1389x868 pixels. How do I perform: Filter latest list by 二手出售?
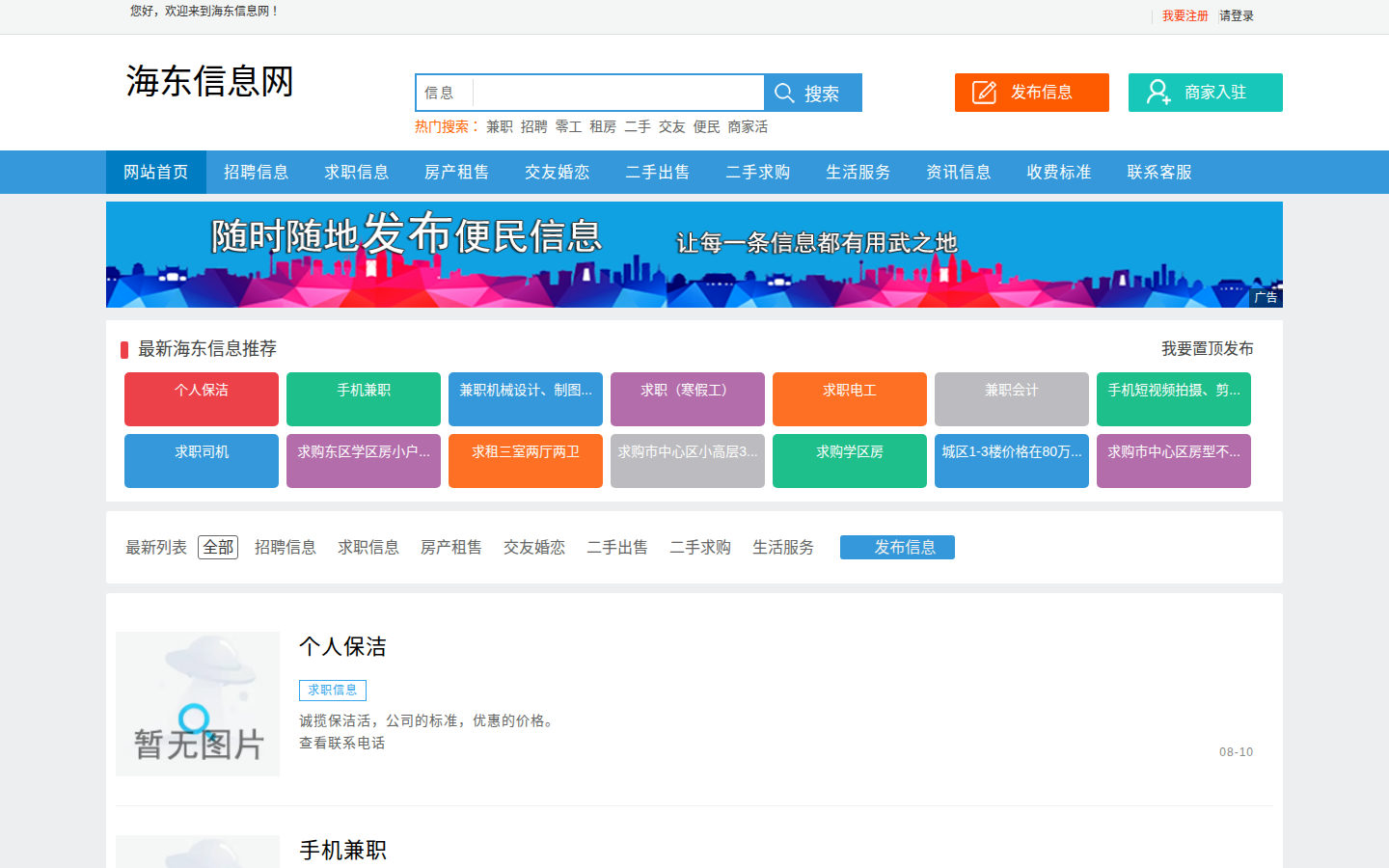[617, 547]
